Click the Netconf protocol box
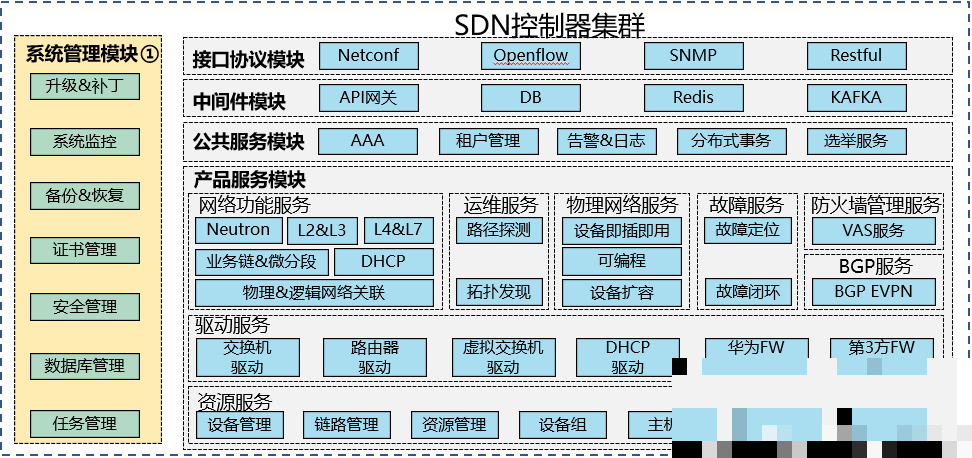 pos(369,56)
